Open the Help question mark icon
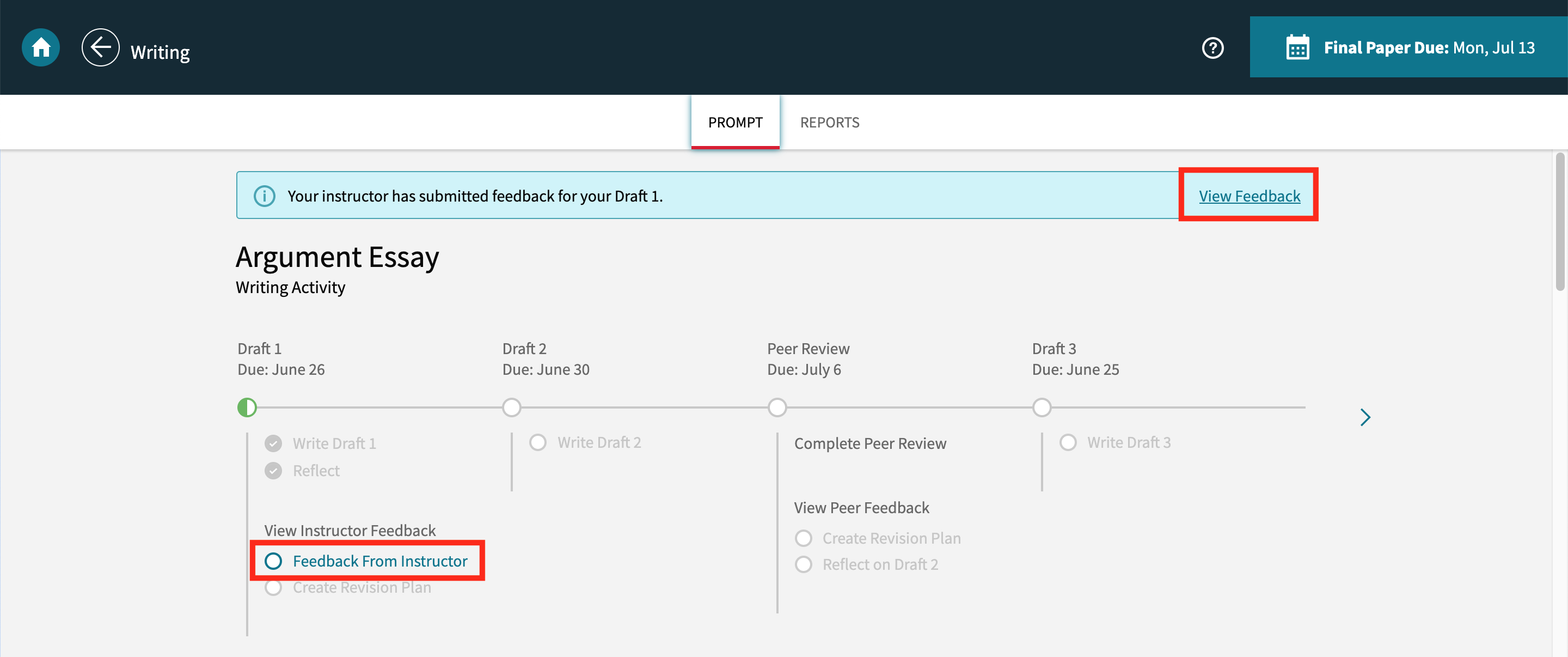1568x657 pixels. pos(1212,47)
